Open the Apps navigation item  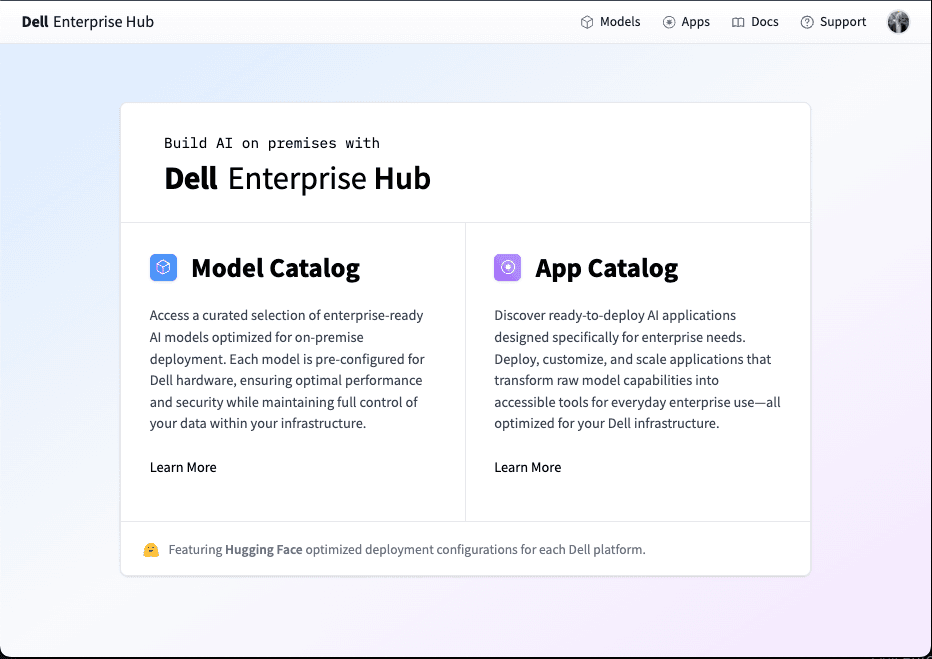686,22
